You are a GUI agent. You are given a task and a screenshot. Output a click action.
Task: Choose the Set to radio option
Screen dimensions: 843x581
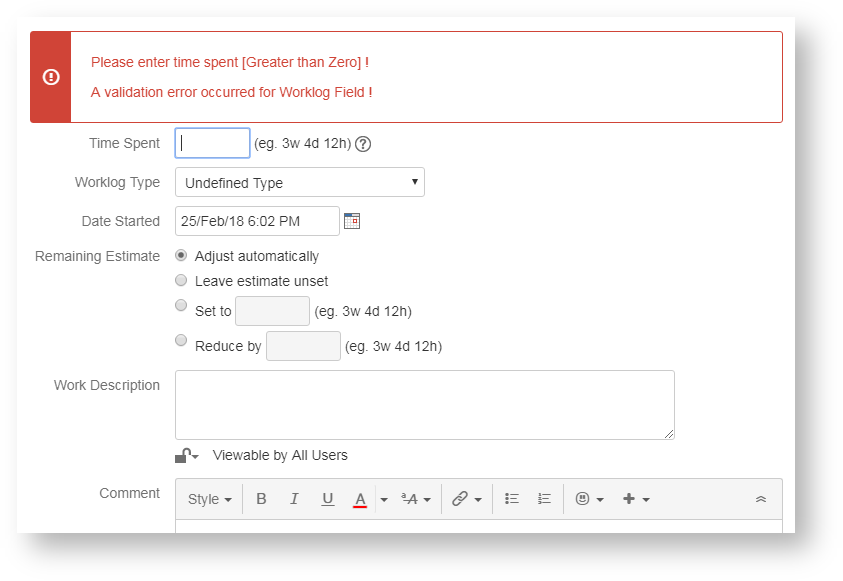coord(181,305)
